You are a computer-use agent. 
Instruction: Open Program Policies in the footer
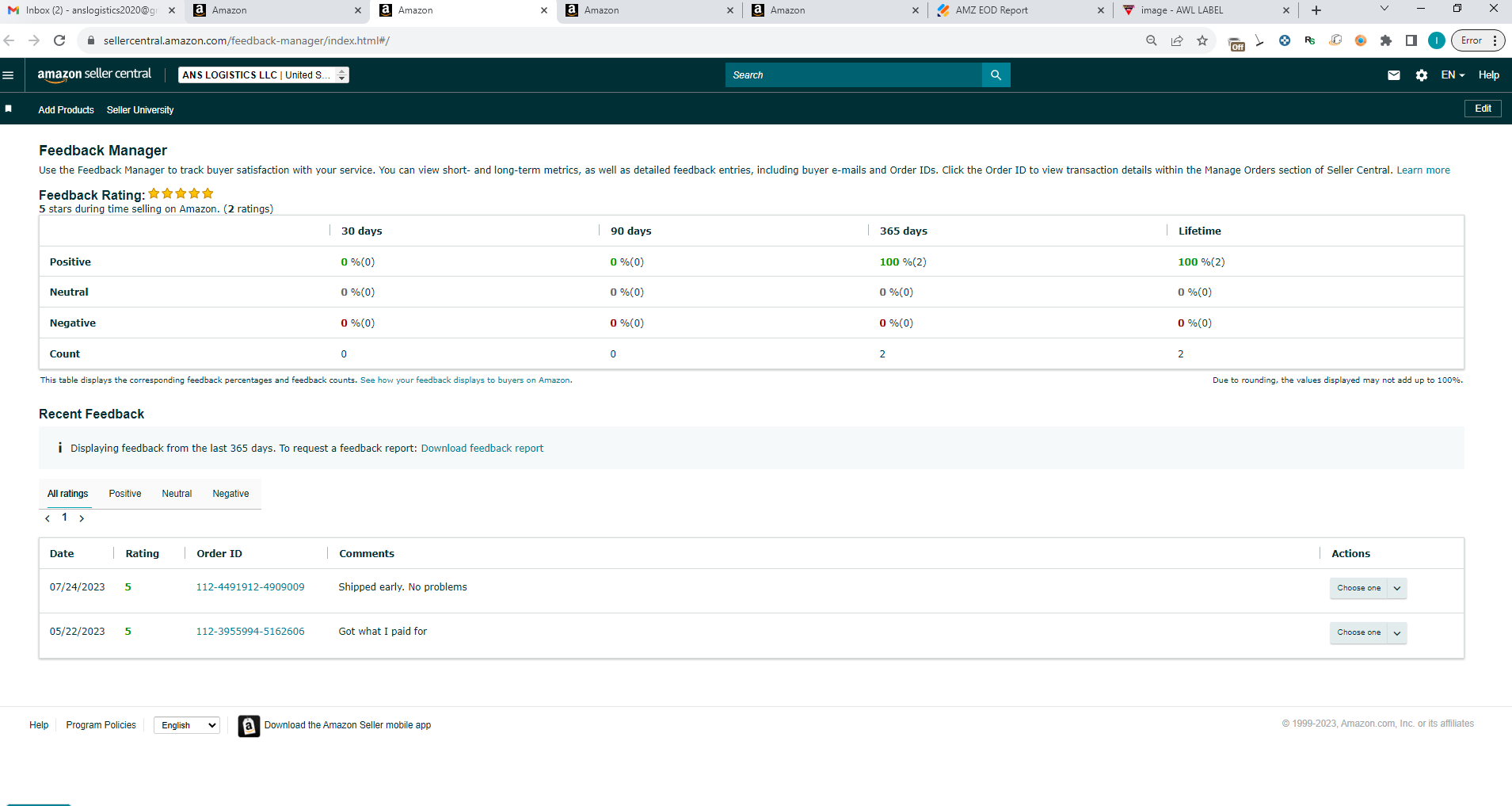[101, 725]
